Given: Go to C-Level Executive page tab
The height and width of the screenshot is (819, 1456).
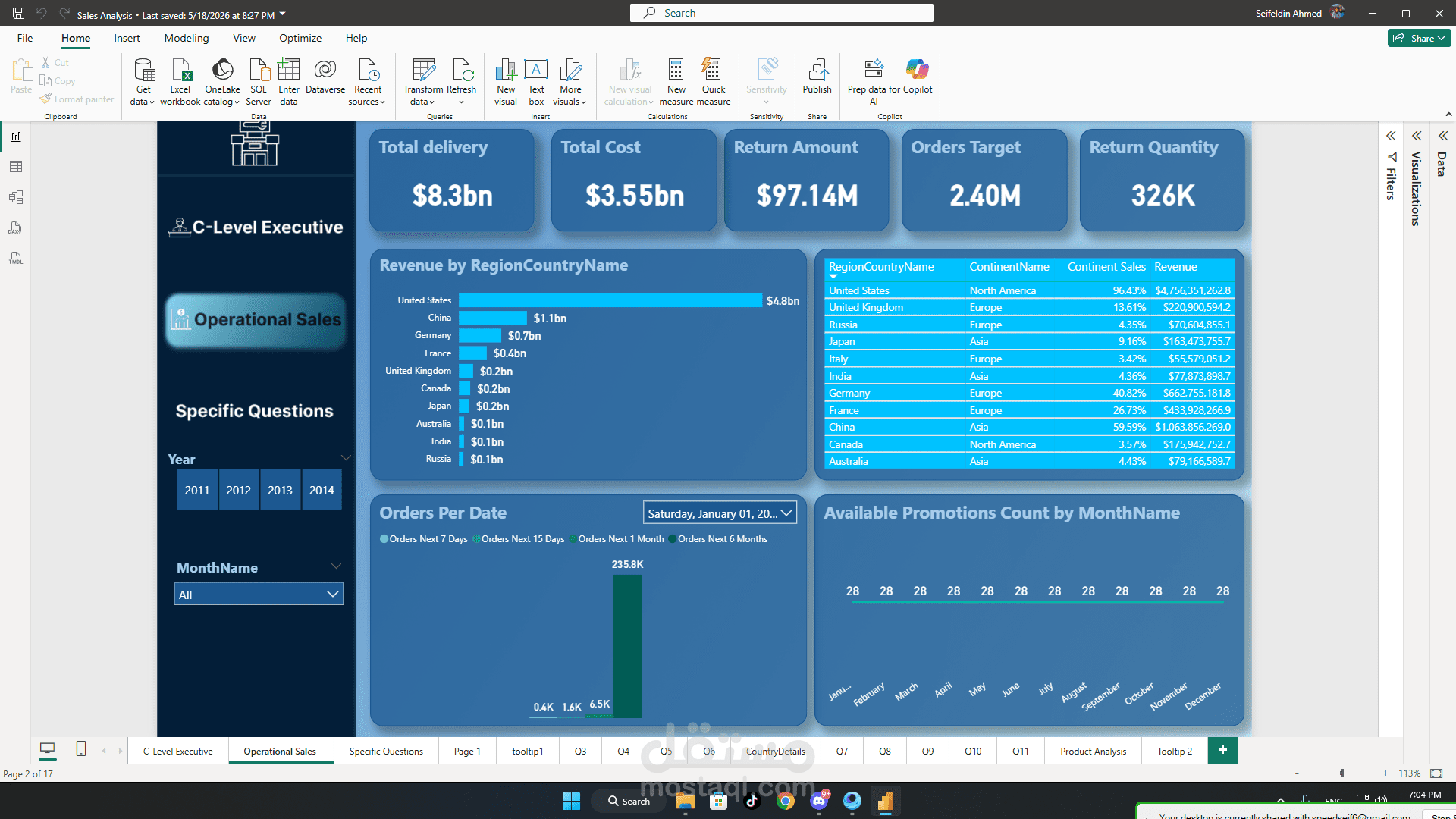Looking at the screenshot, I should tap(178, 751).
